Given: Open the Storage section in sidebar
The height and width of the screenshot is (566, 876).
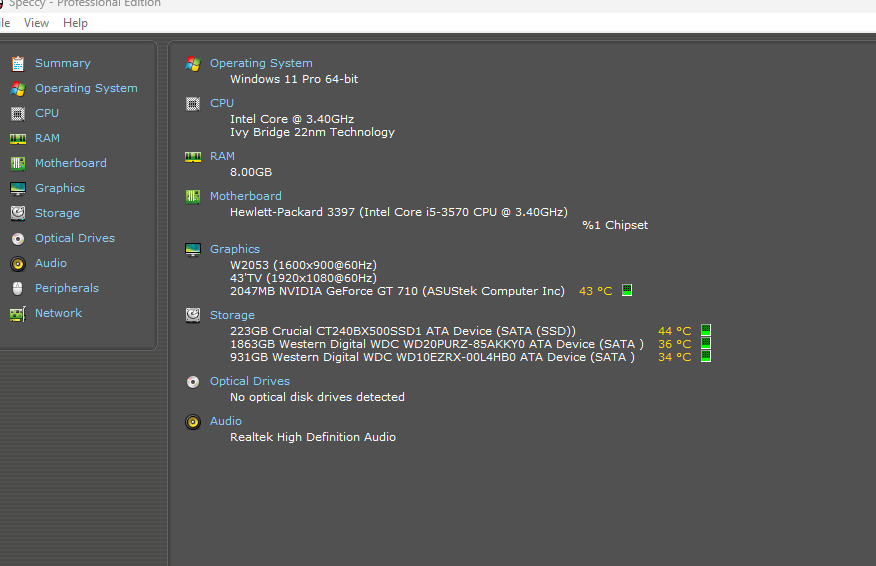Looking at the screenshot, I should click(57, 213).
